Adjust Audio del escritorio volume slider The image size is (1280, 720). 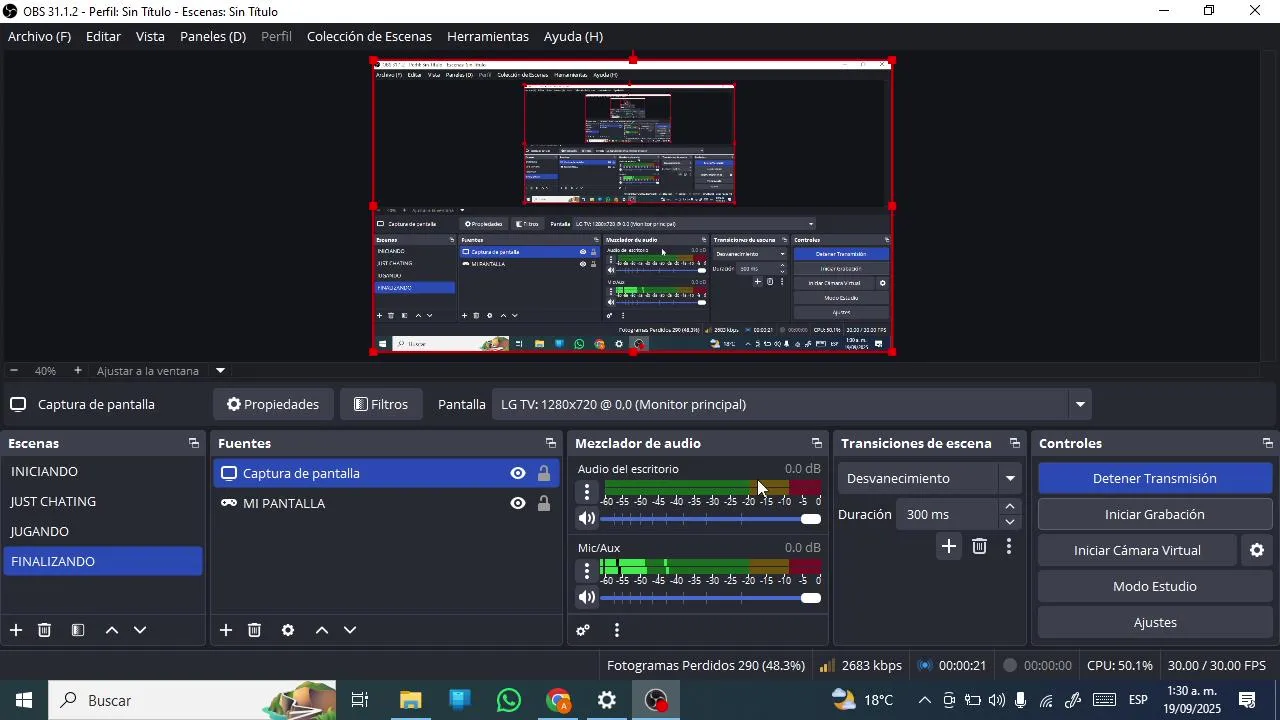711,519
